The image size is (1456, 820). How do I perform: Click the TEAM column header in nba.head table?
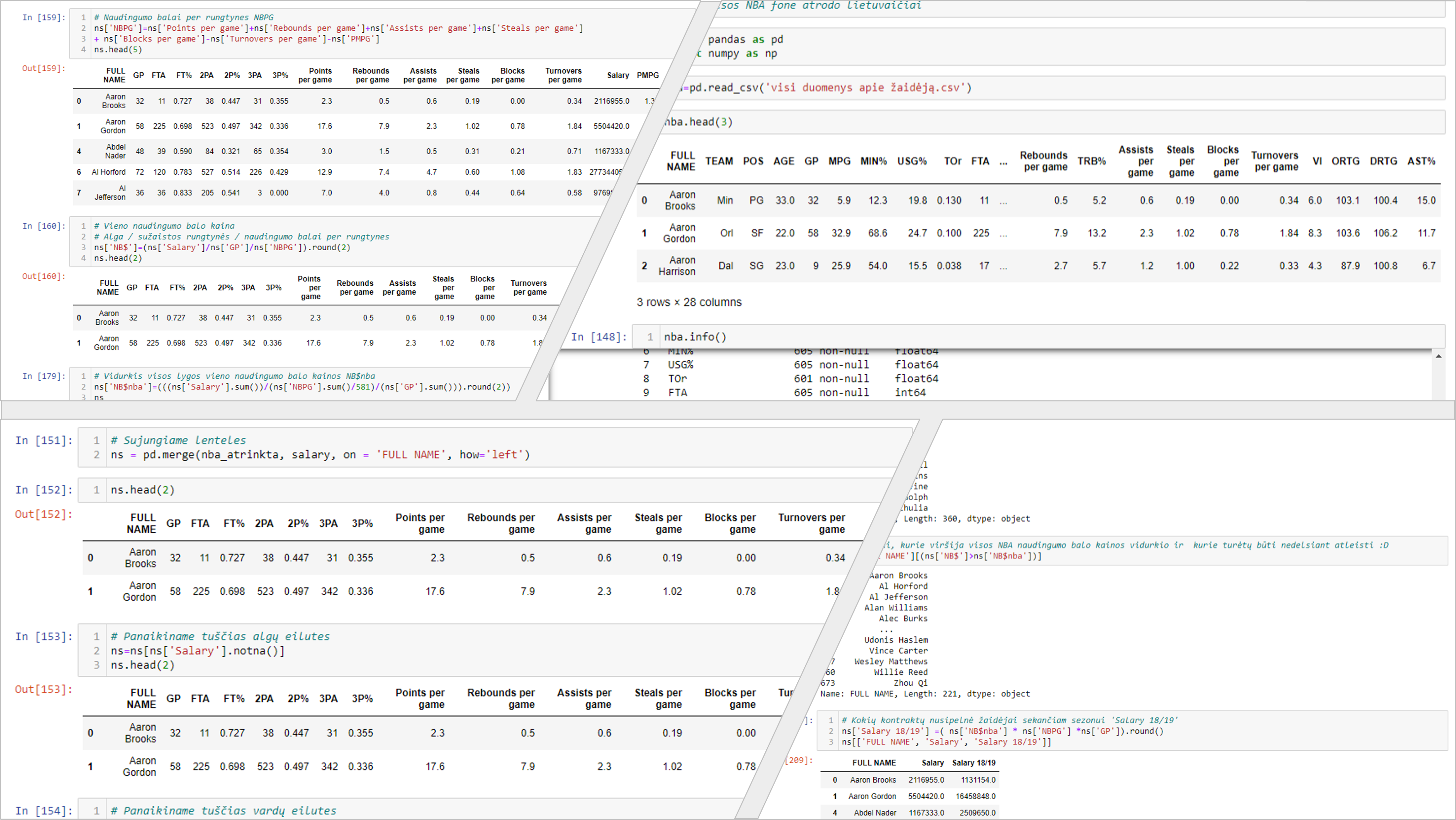pos(719,161)
